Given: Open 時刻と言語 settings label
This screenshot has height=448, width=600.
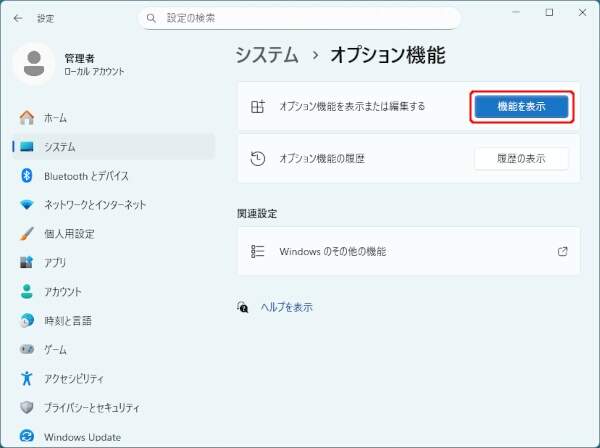Looking at the screenshot, I should tap(68, 320).
